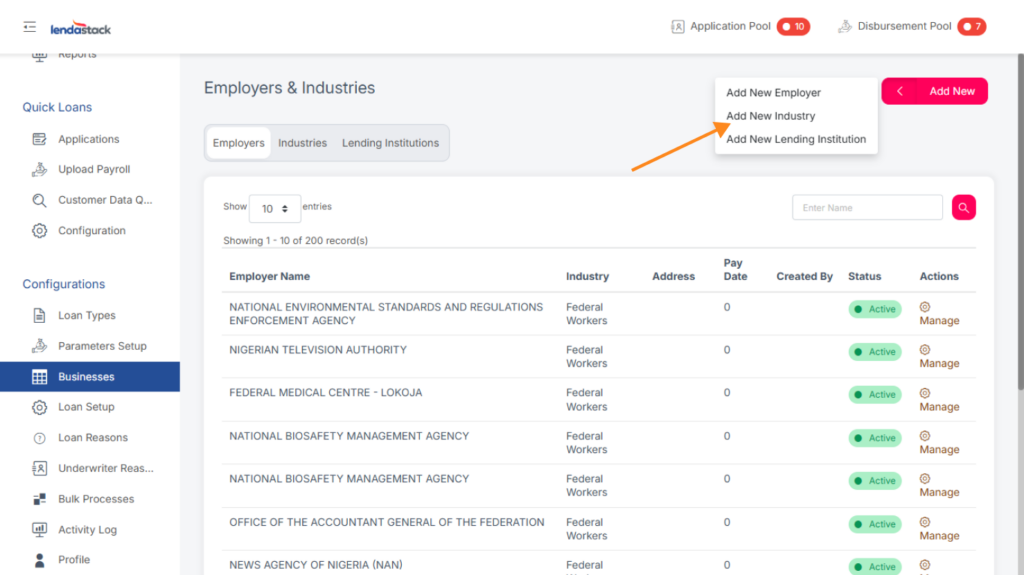Image resolution: width=1024 pixels, height=575 pixels.
Task: Manage Federal Medical Centre - Lokoja
Action: (x=938, y=400)
